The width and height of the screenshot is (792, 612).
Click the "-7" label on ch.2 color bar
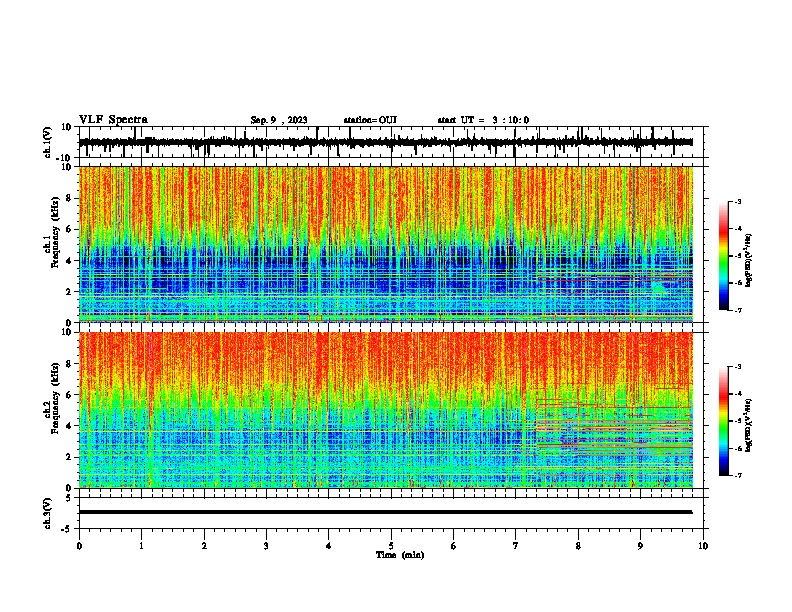738,476
